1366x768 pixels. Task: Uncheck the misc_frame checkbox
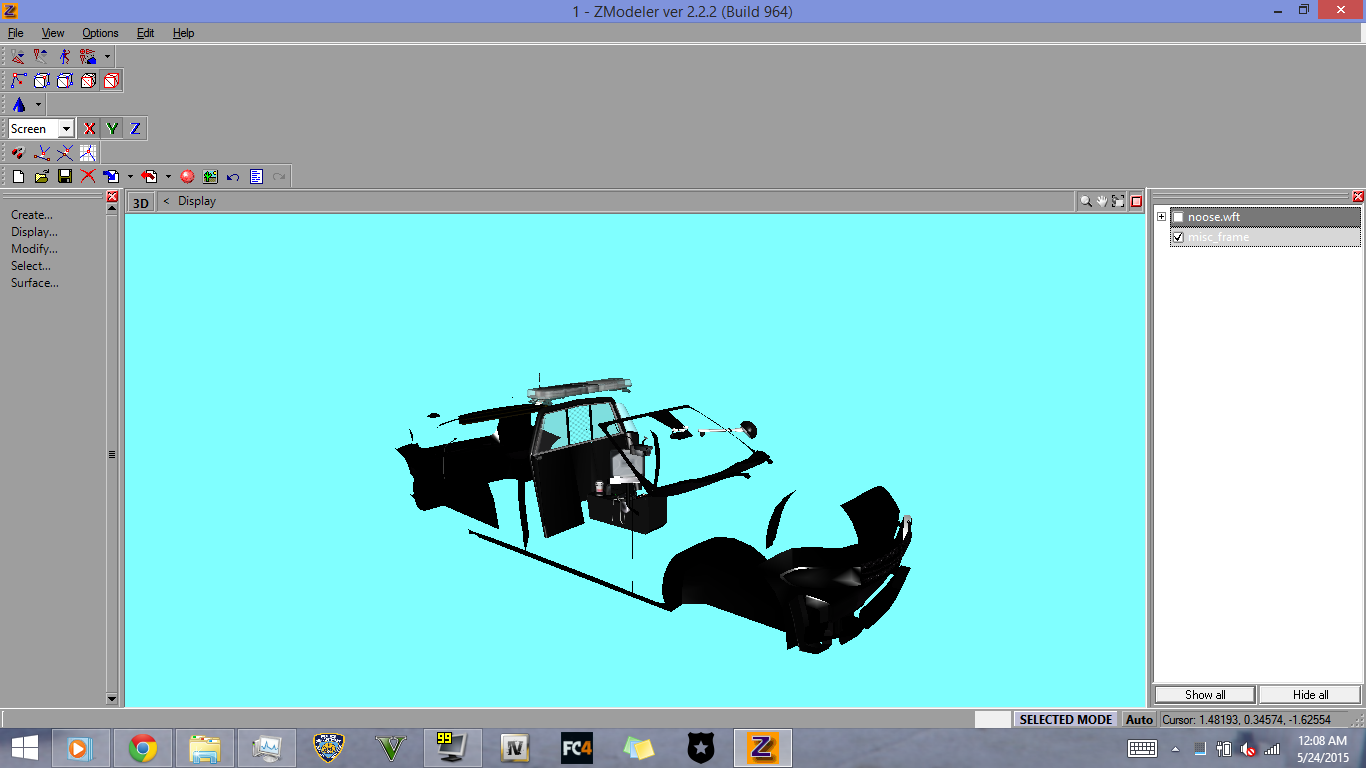tap(1178, 237)
